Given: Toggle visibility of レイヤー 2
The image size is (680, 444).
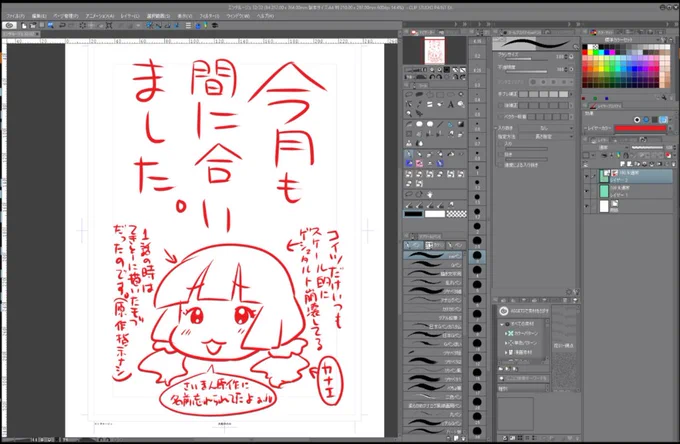Looking at the screenshot, I should tap(586, 176).
